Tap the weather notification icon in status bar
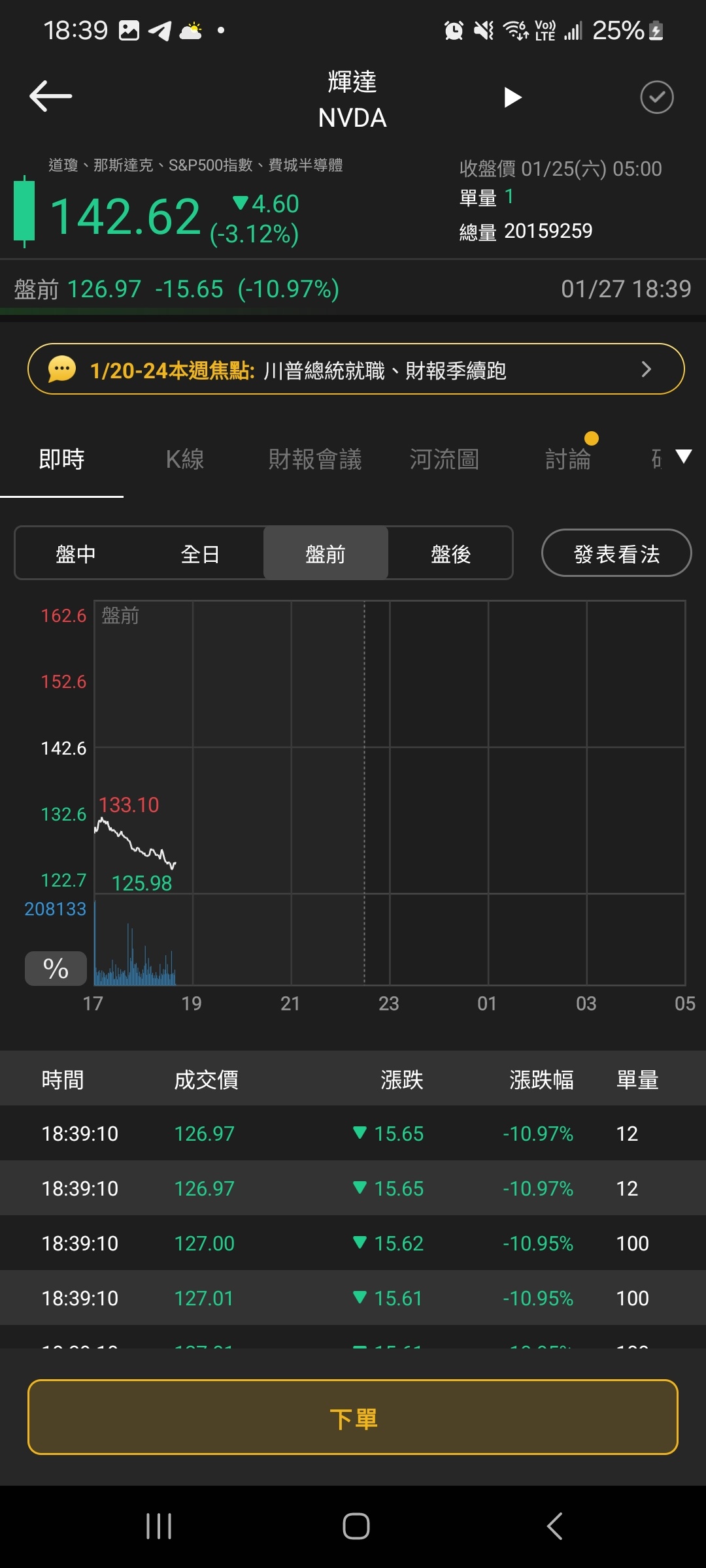Screen dimensions: 706x1568 [x=191, y=31]
